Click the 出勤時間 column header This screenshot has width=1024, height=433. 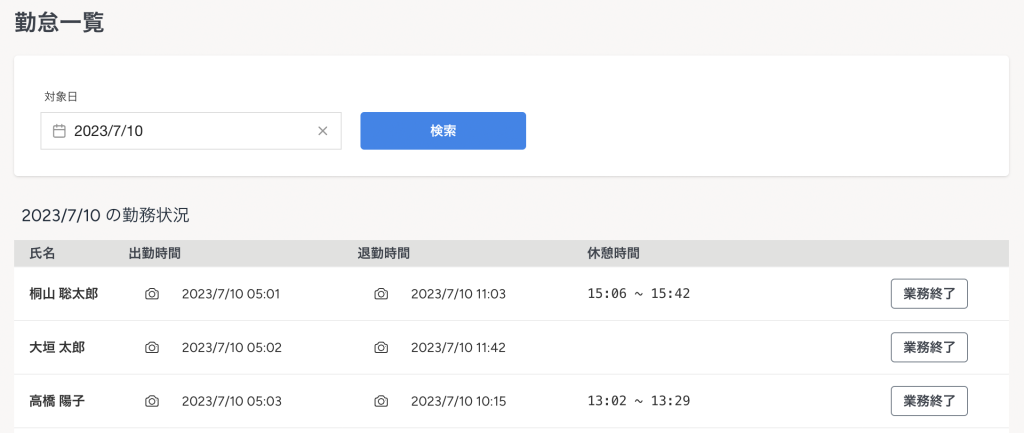154,254
